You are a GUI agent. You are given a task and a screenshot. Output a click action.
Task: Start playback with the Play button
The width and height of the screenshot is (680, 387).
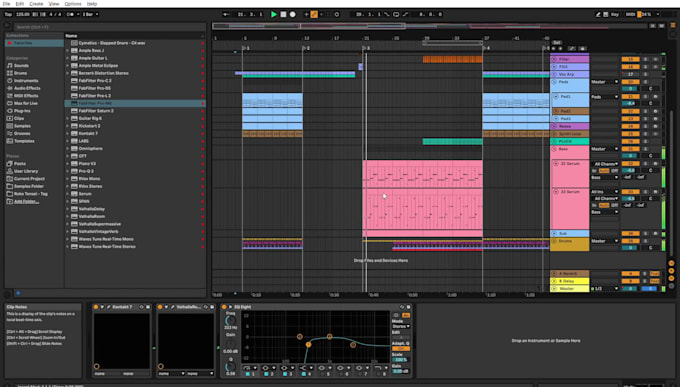[274, 14]
